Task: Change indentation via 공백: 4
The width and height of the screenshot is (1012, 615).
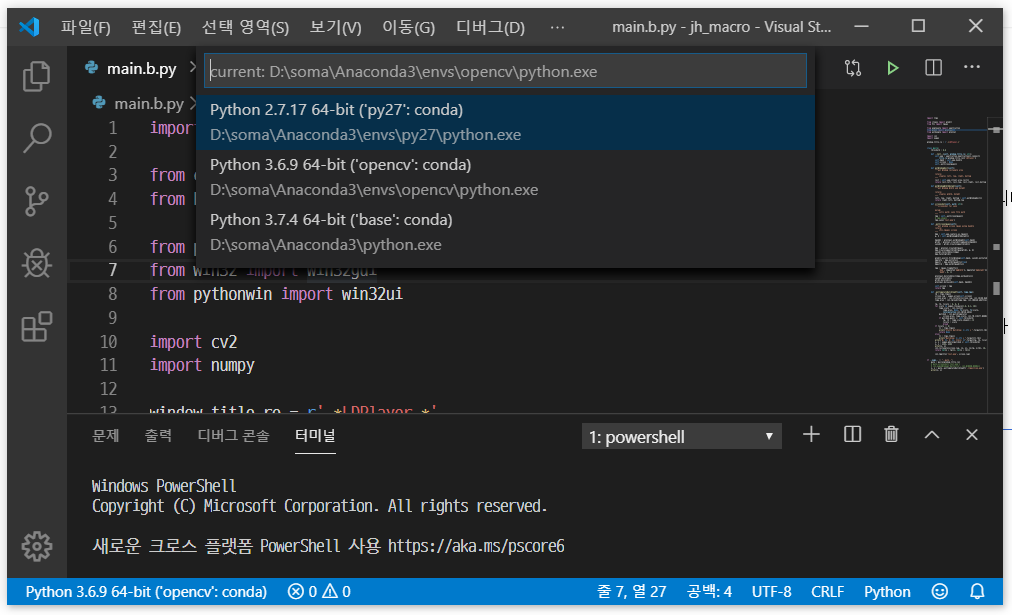Action: 709,592
